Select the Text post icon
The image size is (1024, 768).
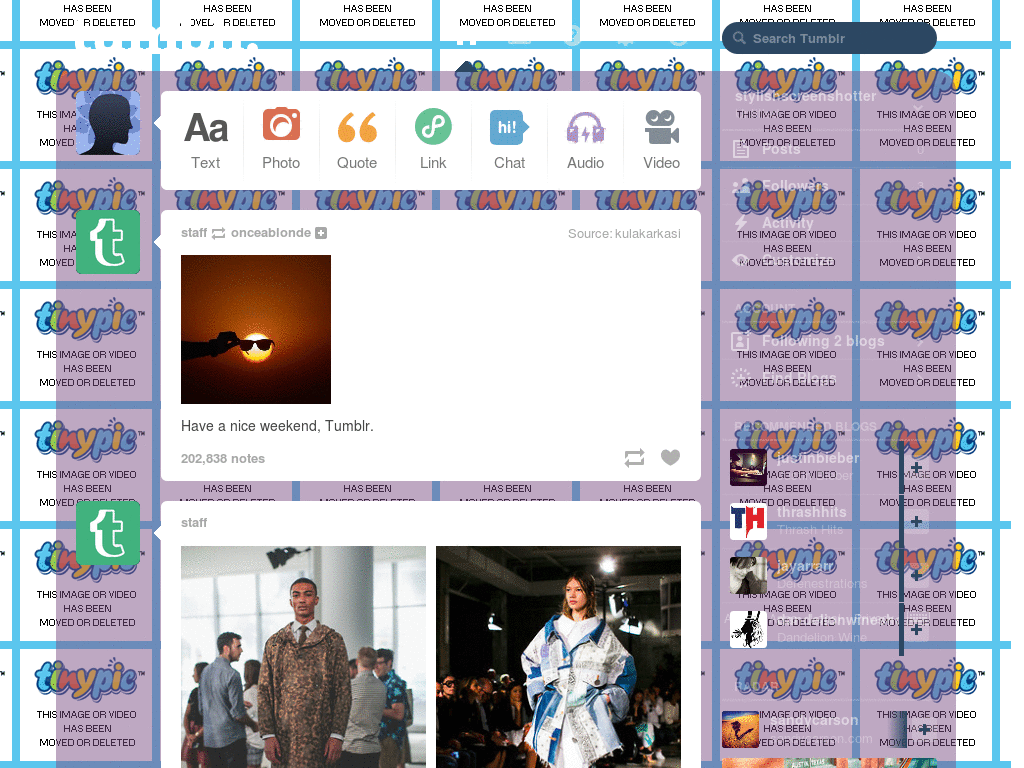(x=205, y=127)
